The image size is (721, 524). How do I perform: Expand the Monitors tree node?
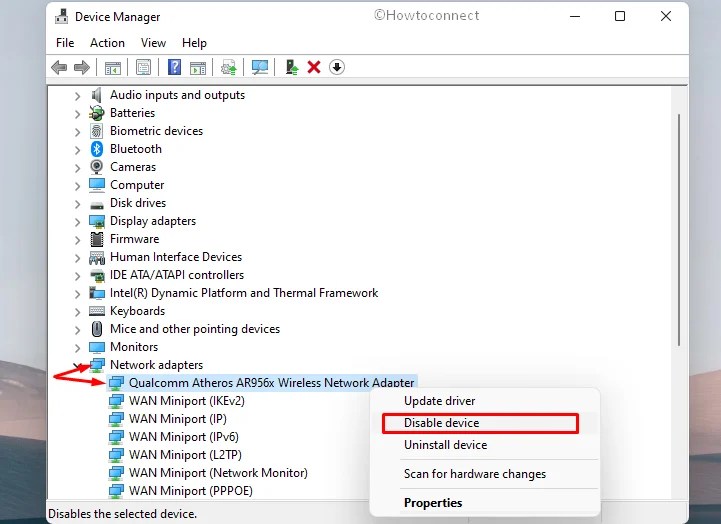(77, 347)
